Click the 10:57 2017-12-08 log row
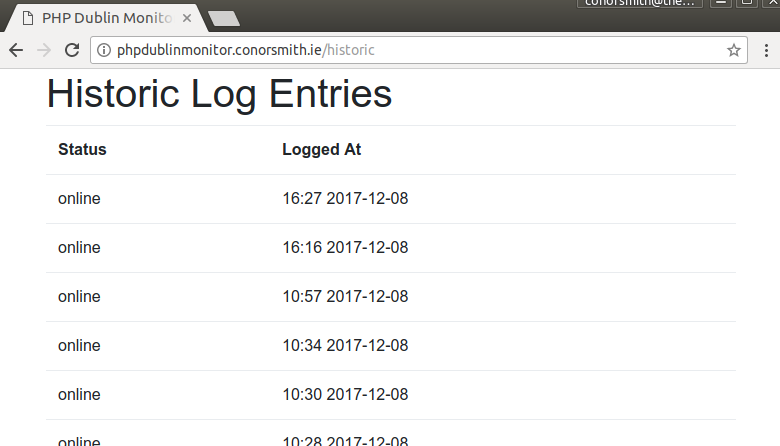The width and height of the screenshot is (780, 446). pos(390,297)
